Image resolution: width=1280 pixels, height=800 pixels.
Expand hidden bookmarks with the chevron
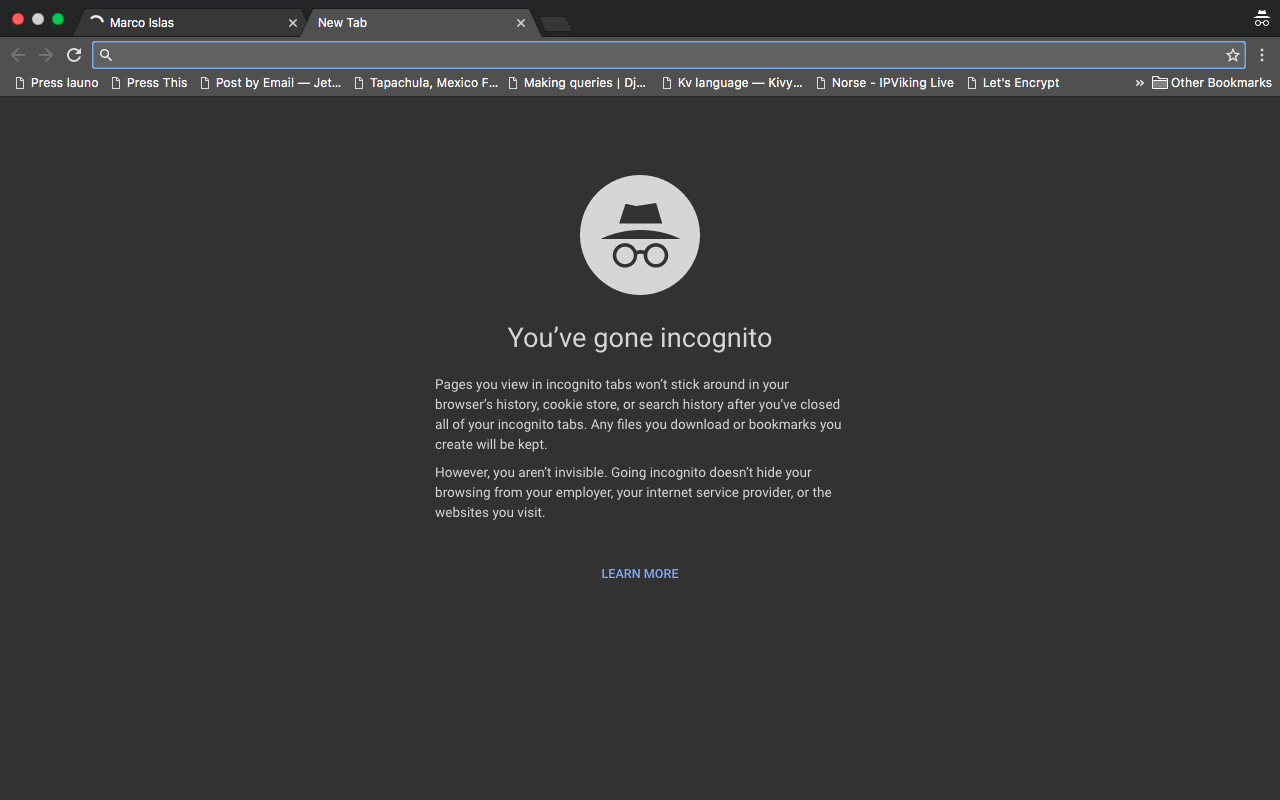pyautogui.click(x=1139, y=83)
